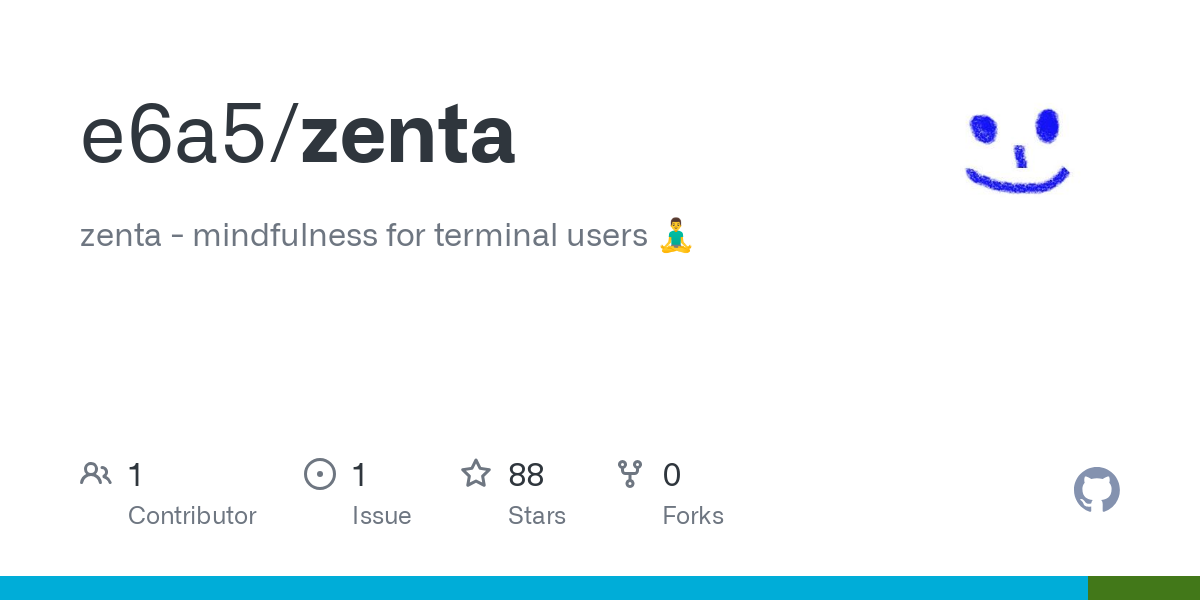Click the Contributor label

tap(192, 516)
